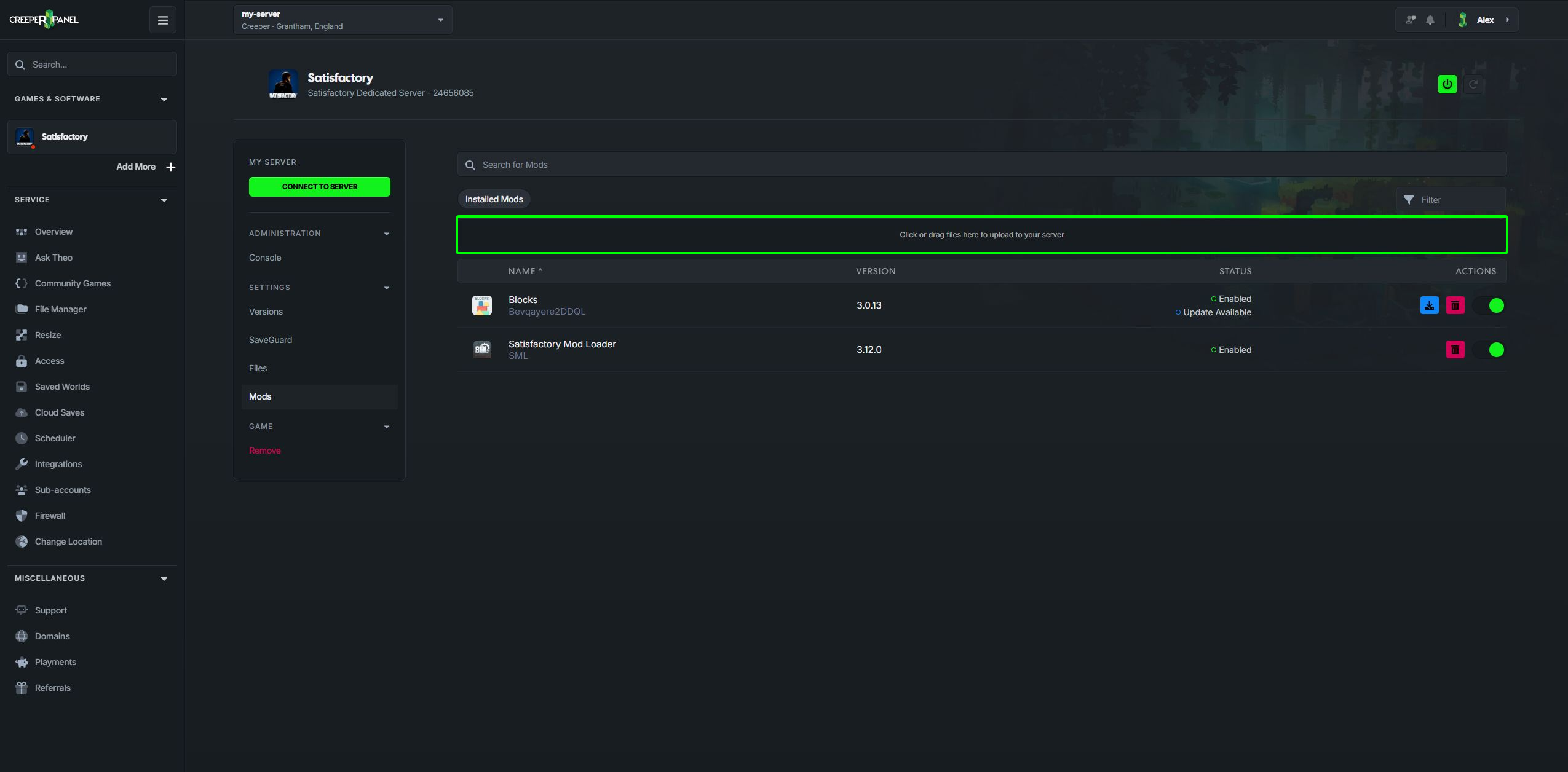
Task: Delete Satisfactory Mod Loader using trash icon
Action: 1455,350
